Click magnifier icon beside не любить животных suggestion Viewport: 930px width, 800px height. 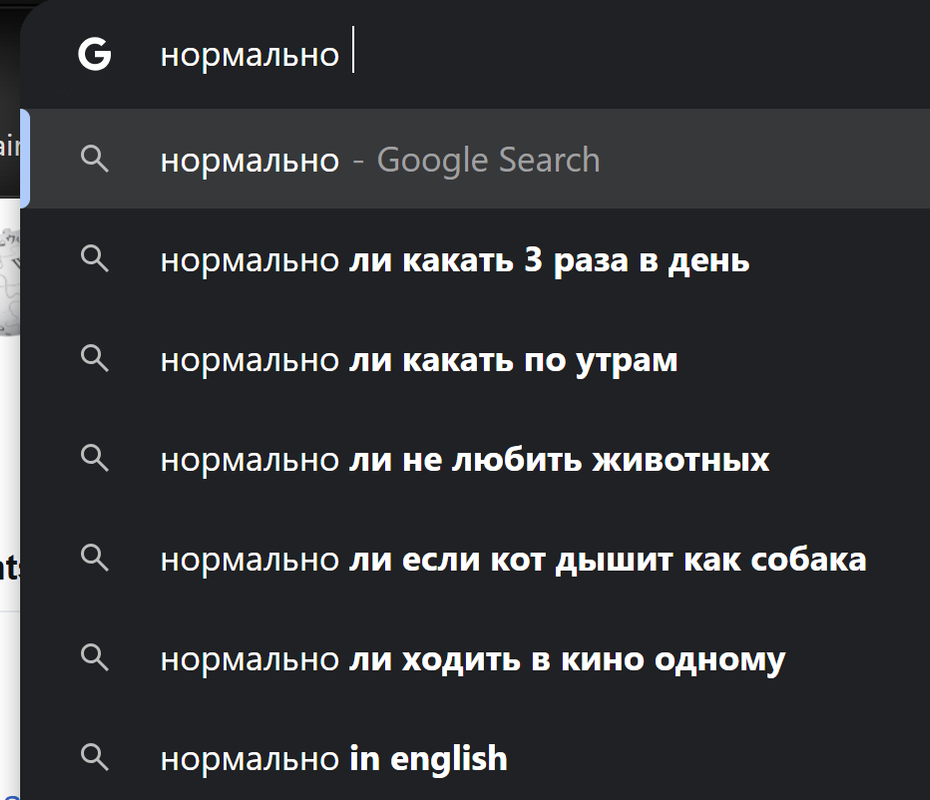pos(95,458)
